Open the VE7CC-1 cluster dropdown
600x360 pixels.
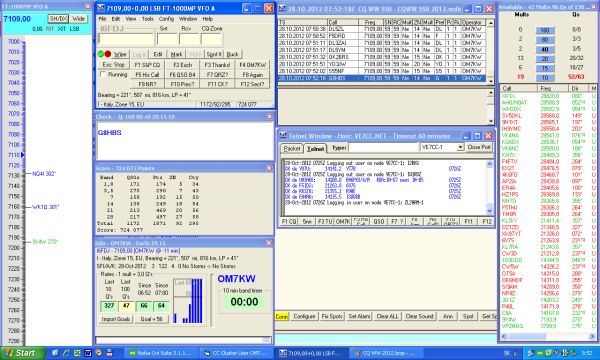(460, 147)
